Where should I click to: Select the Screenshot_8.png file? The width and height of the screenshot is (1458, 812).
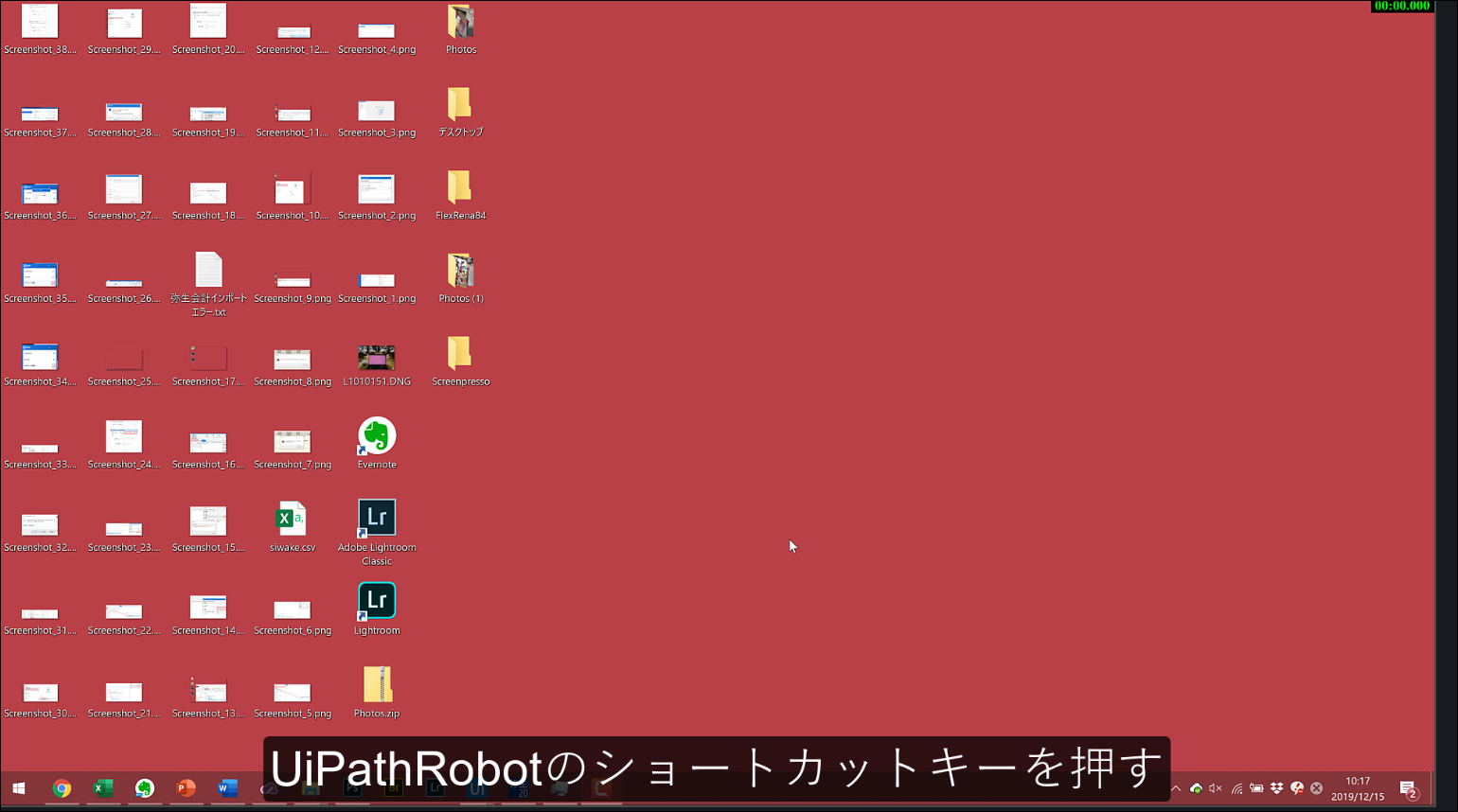click(293, 367)
